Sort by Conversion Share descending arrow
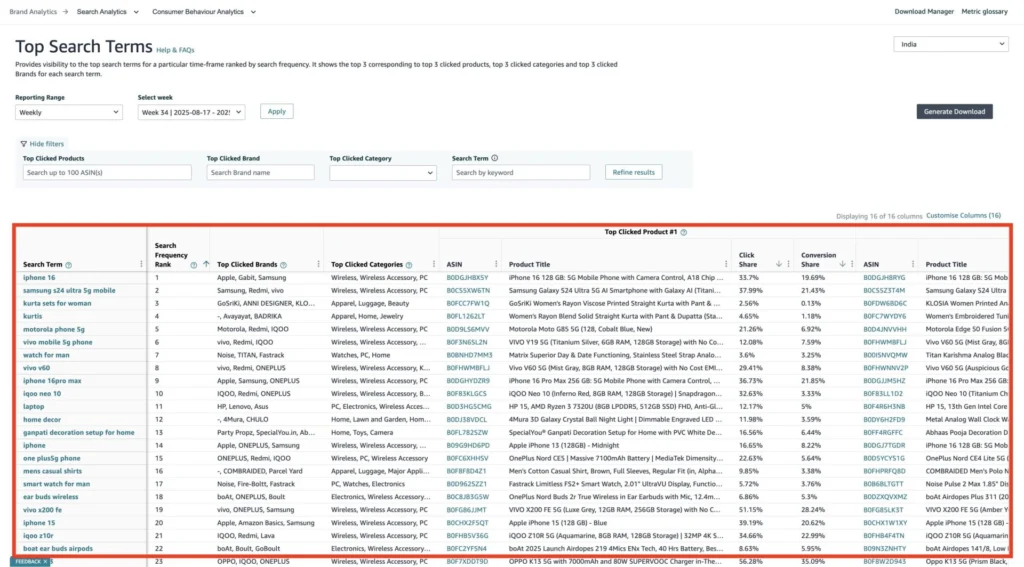Image resolution: width=1024 pixels, height=567 pixels. pyautogui.click(x=842, y=265)
